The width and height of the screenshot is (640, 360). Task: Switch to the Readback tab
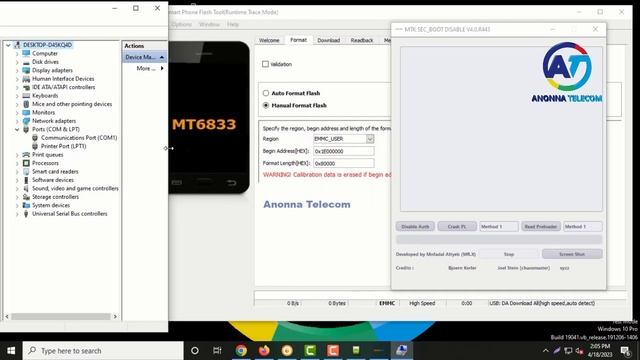tap(362, 40)
